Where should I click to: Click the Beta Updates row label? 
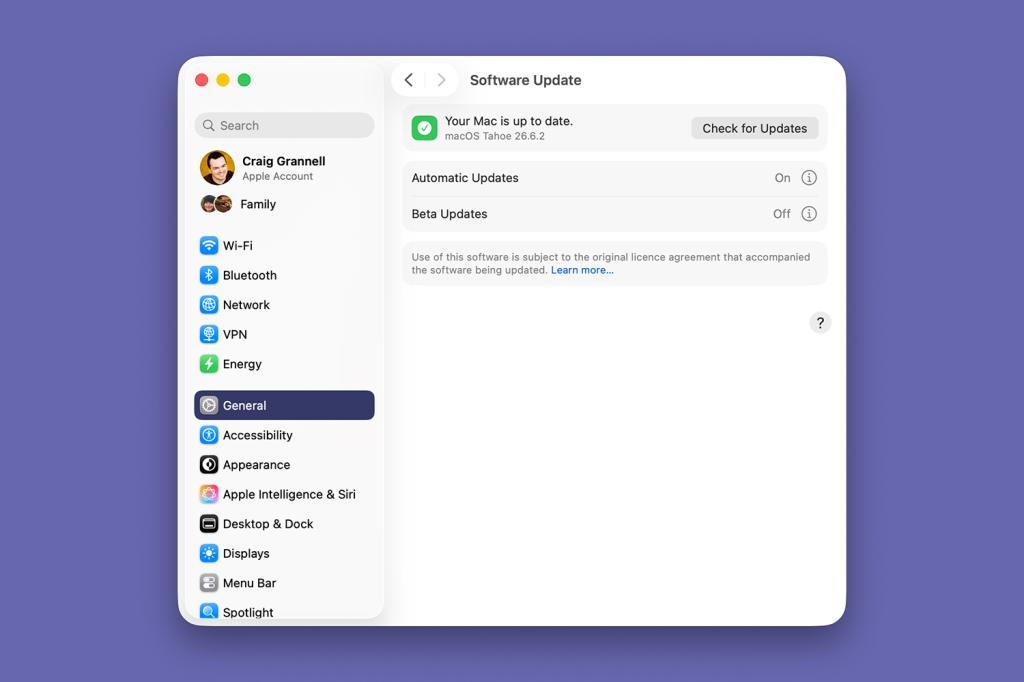449,214
